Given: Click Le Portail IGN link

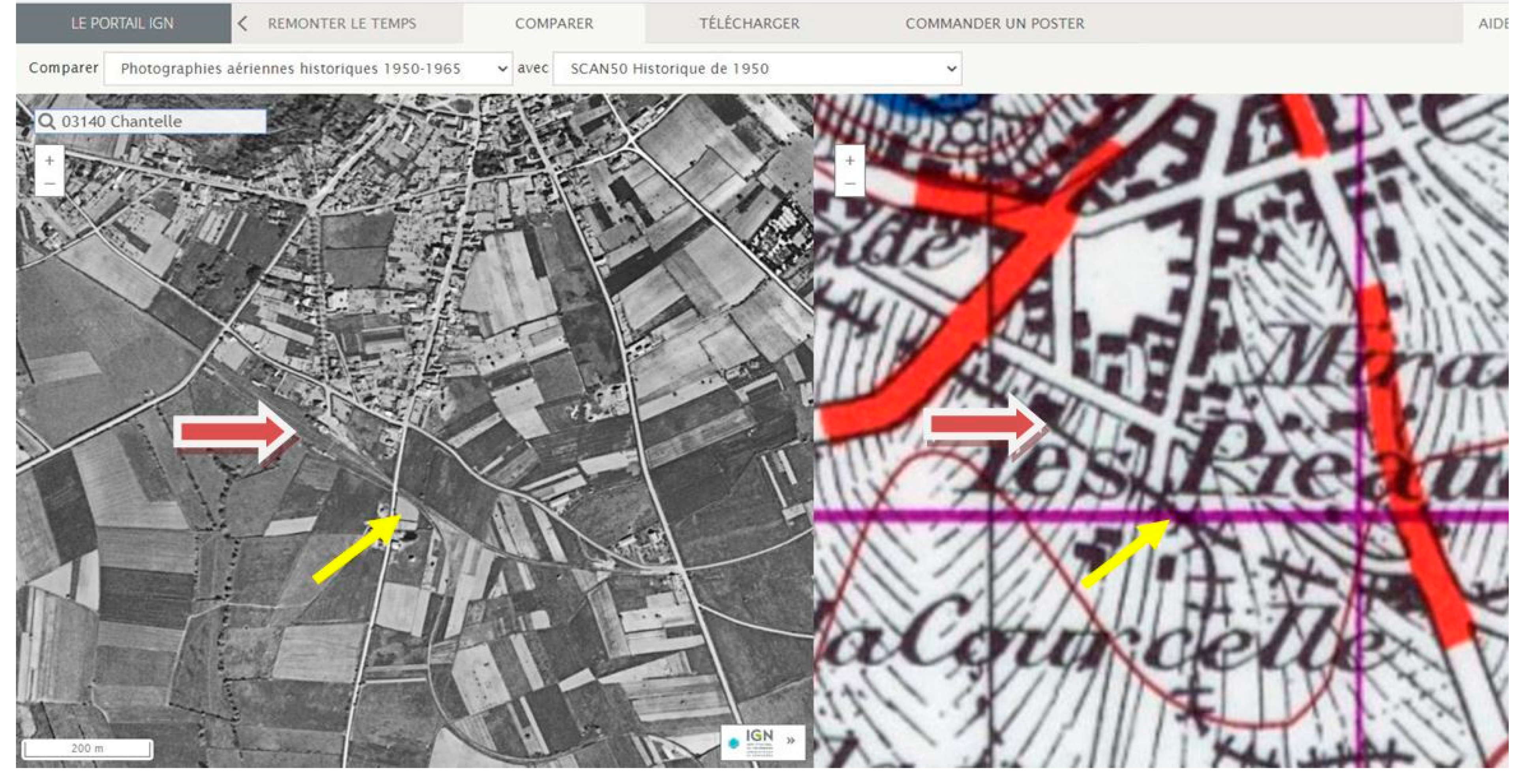Looking at the screenshot, I should pos(122,24).
